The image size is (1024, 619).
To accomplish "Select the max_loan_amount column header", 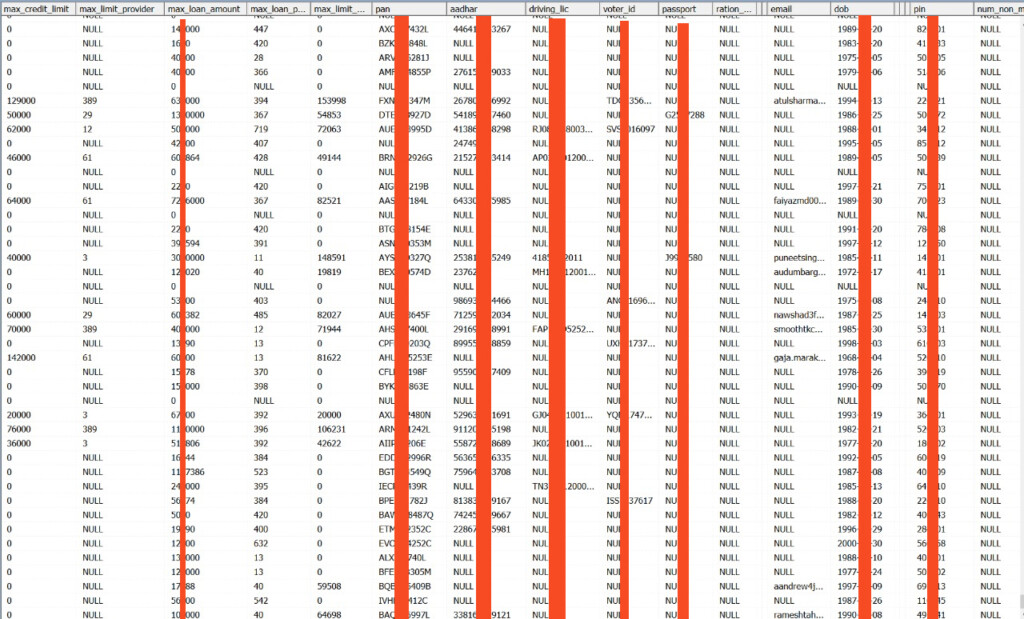I will point(205,9).
